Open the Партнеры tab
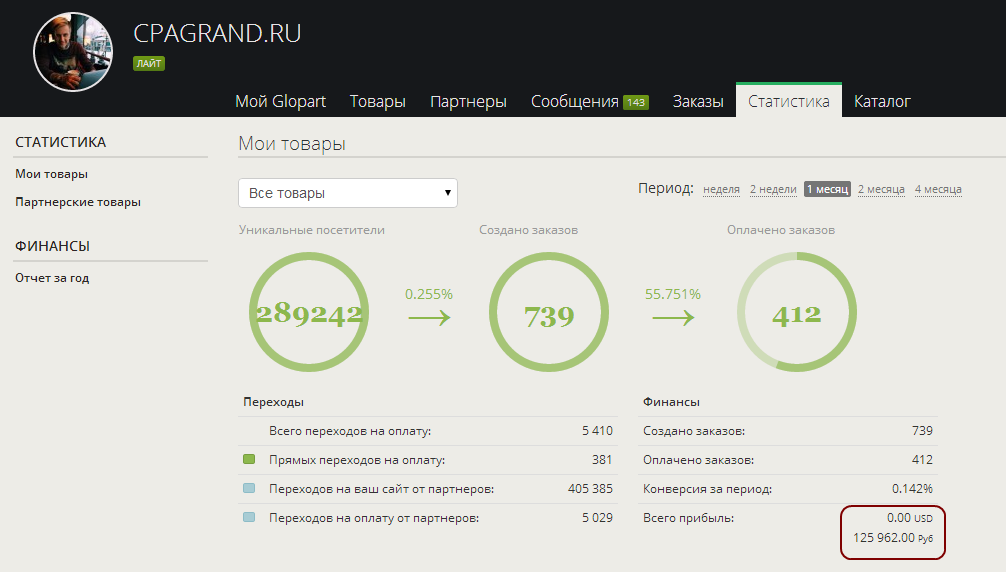 coord(468,101)
